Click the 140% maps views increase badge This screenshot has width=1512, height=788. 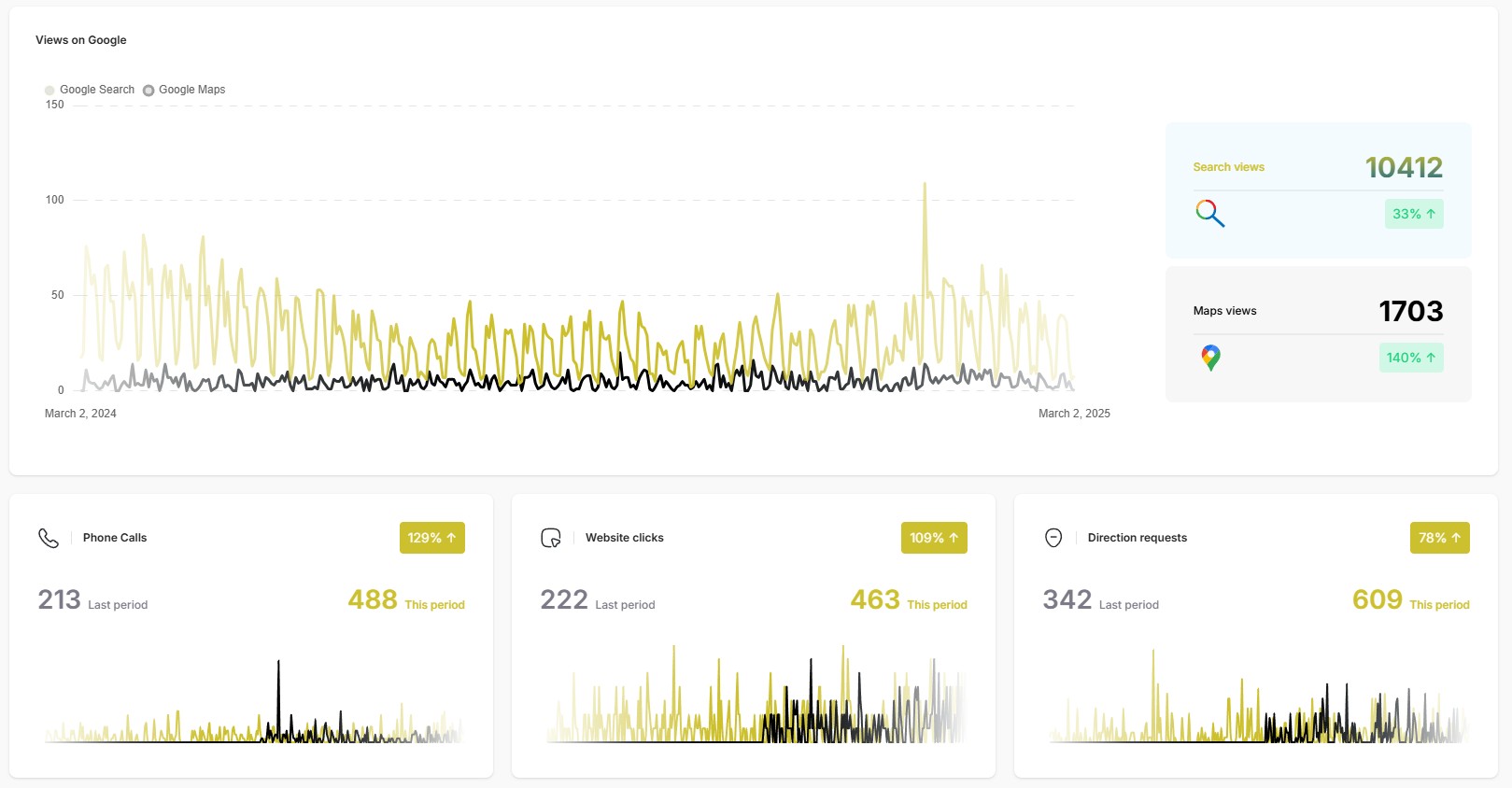click(x=1410, y=358)
